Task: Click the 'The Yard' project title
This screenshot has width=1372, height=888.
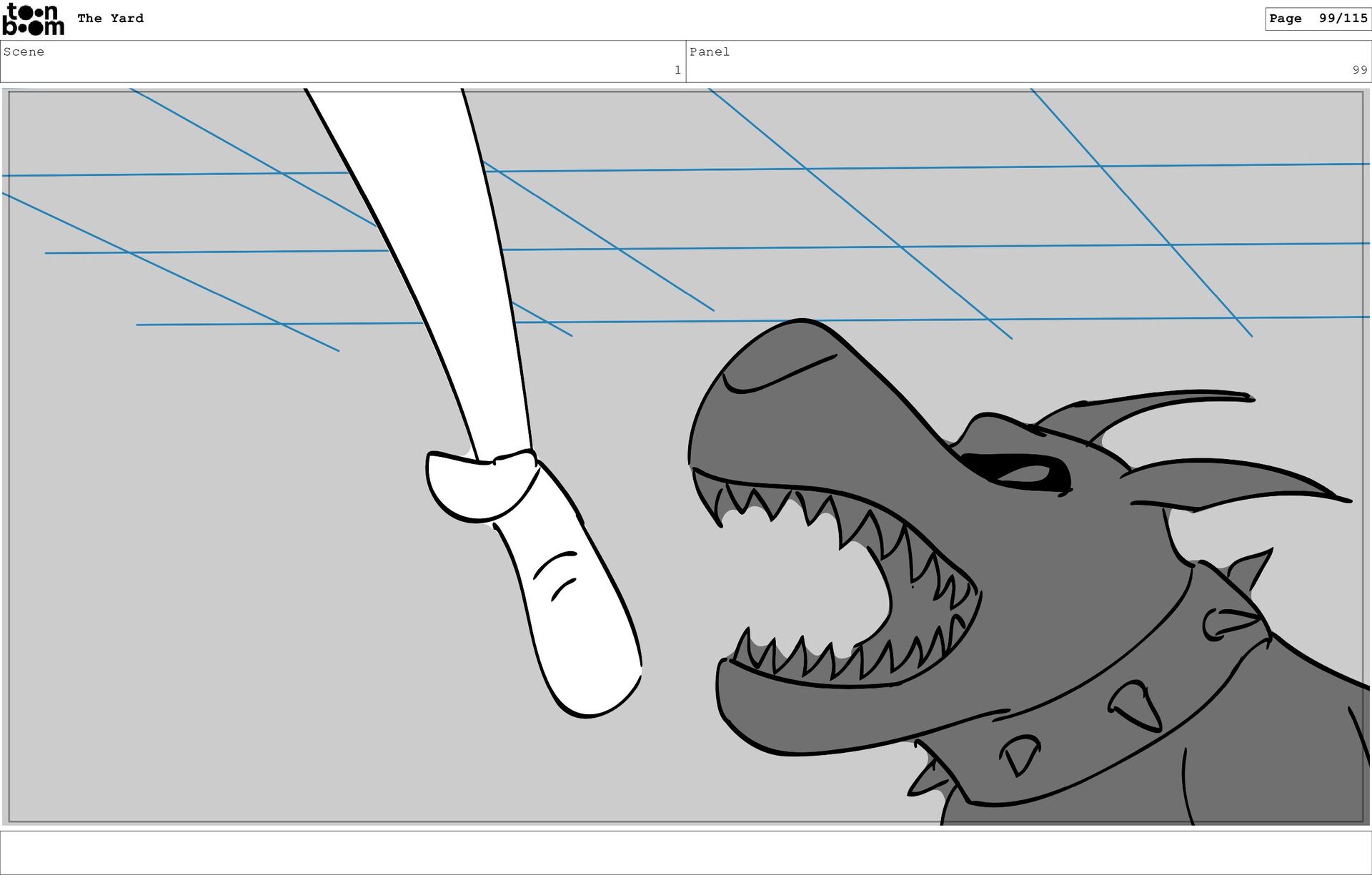Action: 110,19
